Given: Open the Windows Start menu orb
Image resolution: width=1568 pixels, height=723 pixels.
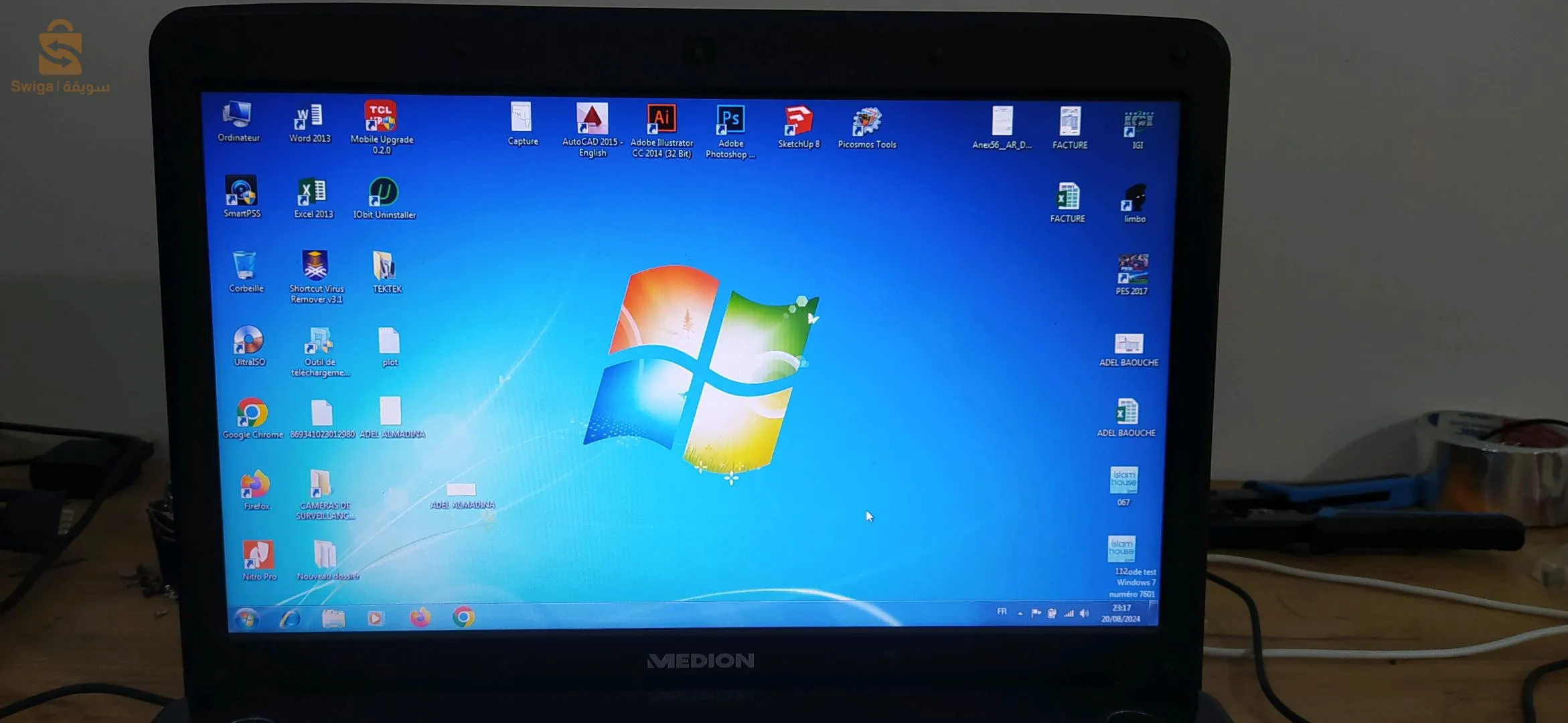Looking at the screenshot, I should click(246, 618).
